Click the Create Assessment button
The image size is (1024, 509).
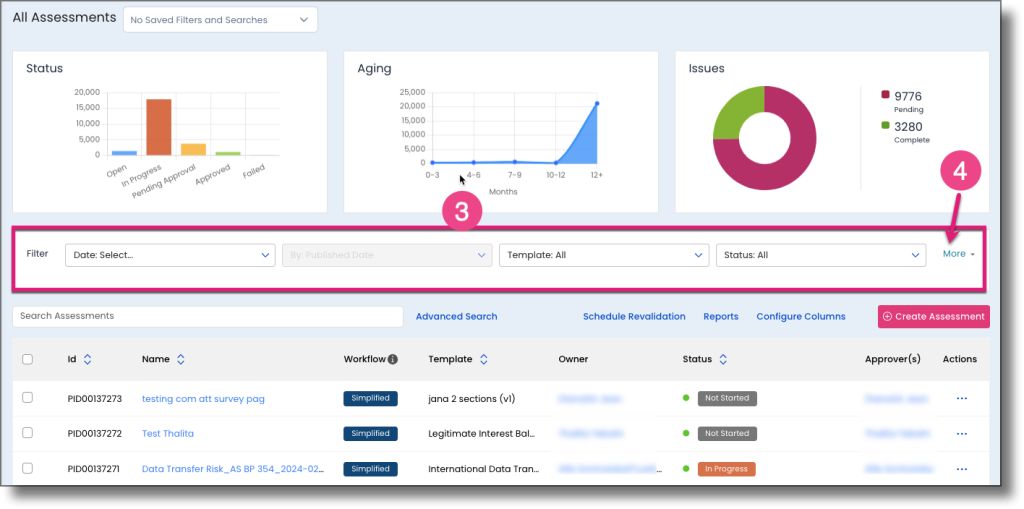(934, 317)
